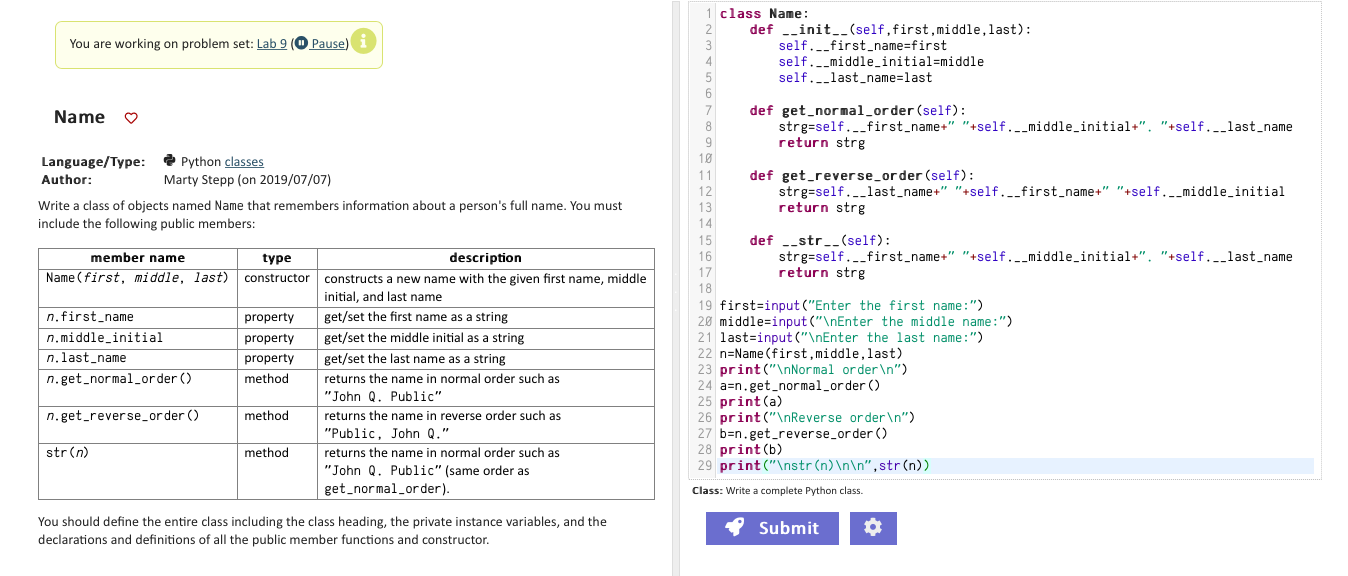Open the Lab 9 problem set link
Image resolution: width=1348 pixels, height=576 pixels.
272,44
